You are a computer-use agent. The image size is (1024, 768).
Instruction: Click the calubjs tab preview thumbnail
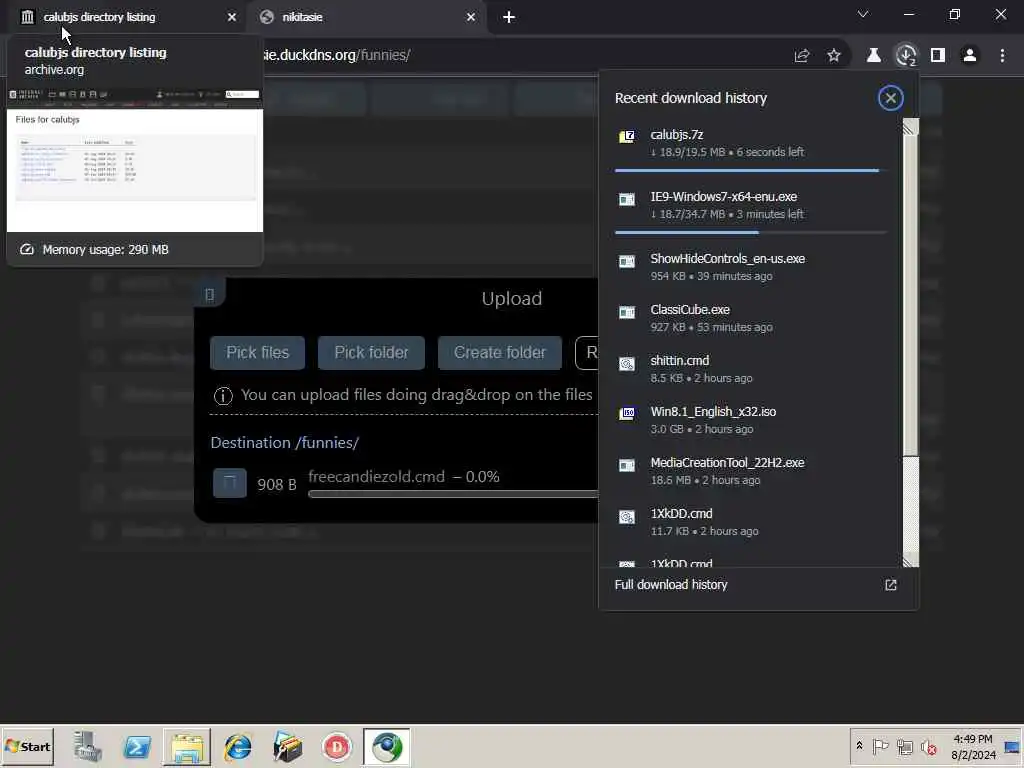tap(135, 160)
